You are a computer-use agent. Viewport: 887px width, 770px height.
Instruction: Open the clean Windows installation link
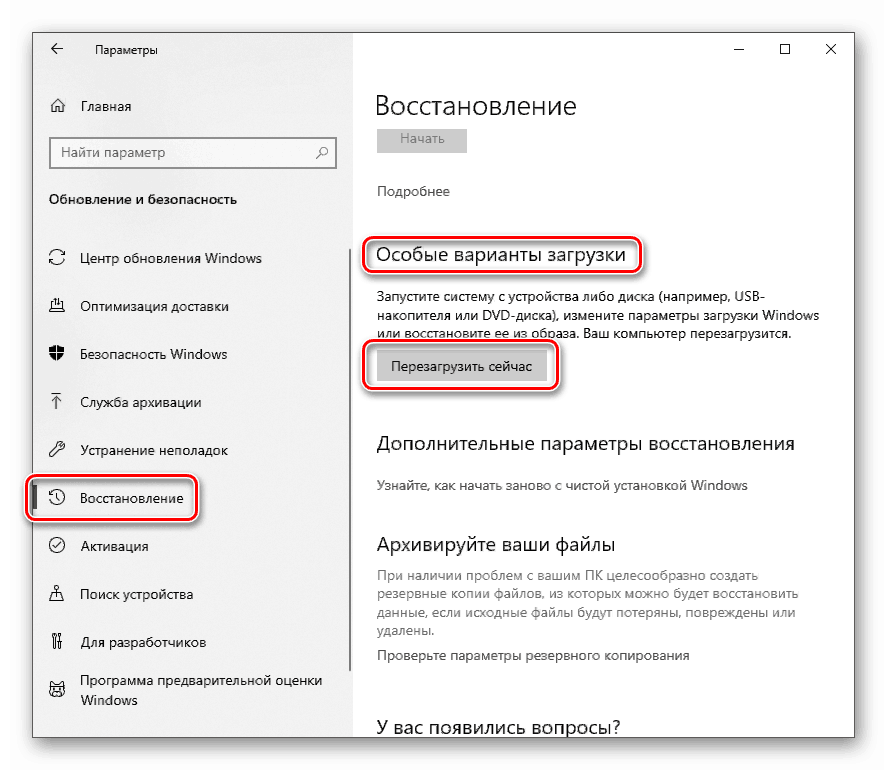point(562,486)
